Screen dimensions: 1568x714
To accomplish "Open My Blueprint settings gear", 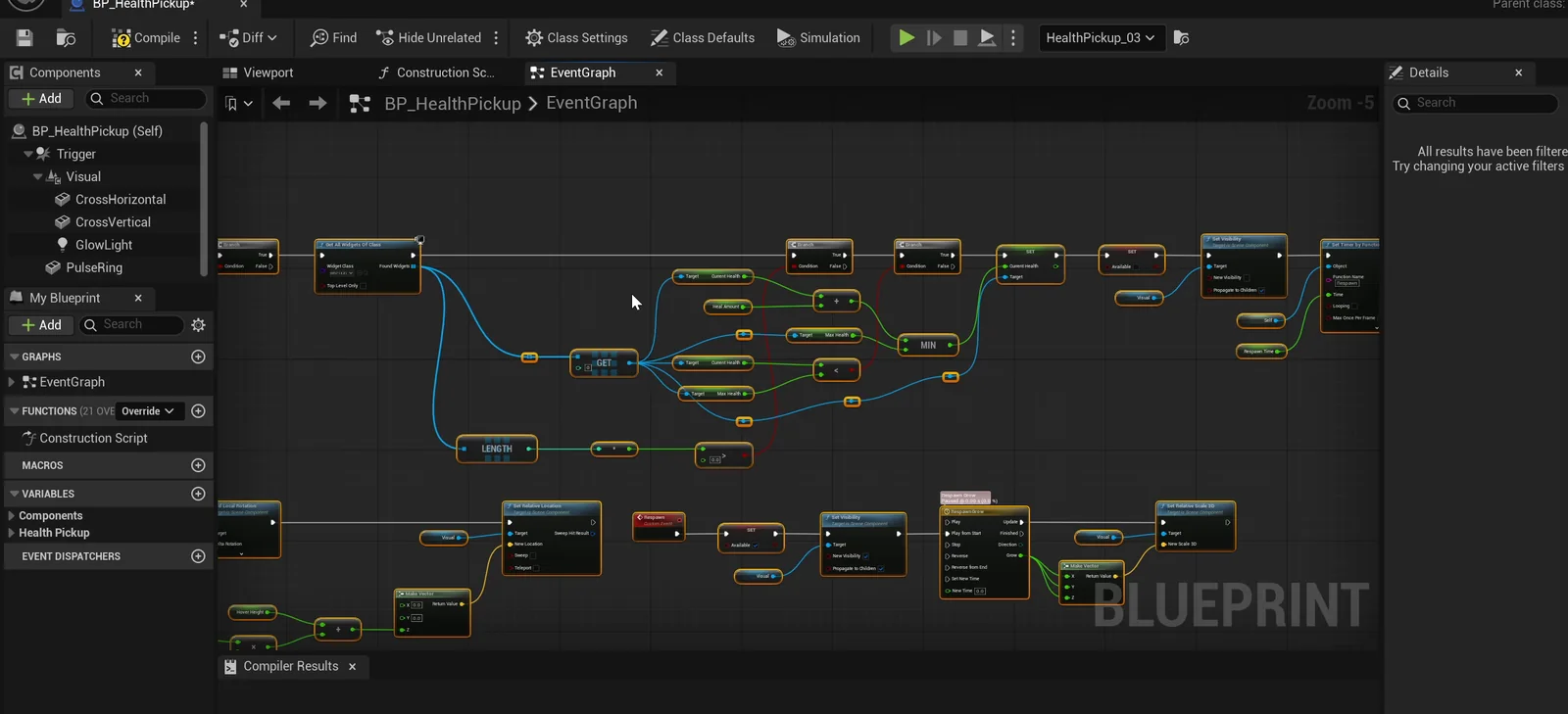I will coord(198,325).
